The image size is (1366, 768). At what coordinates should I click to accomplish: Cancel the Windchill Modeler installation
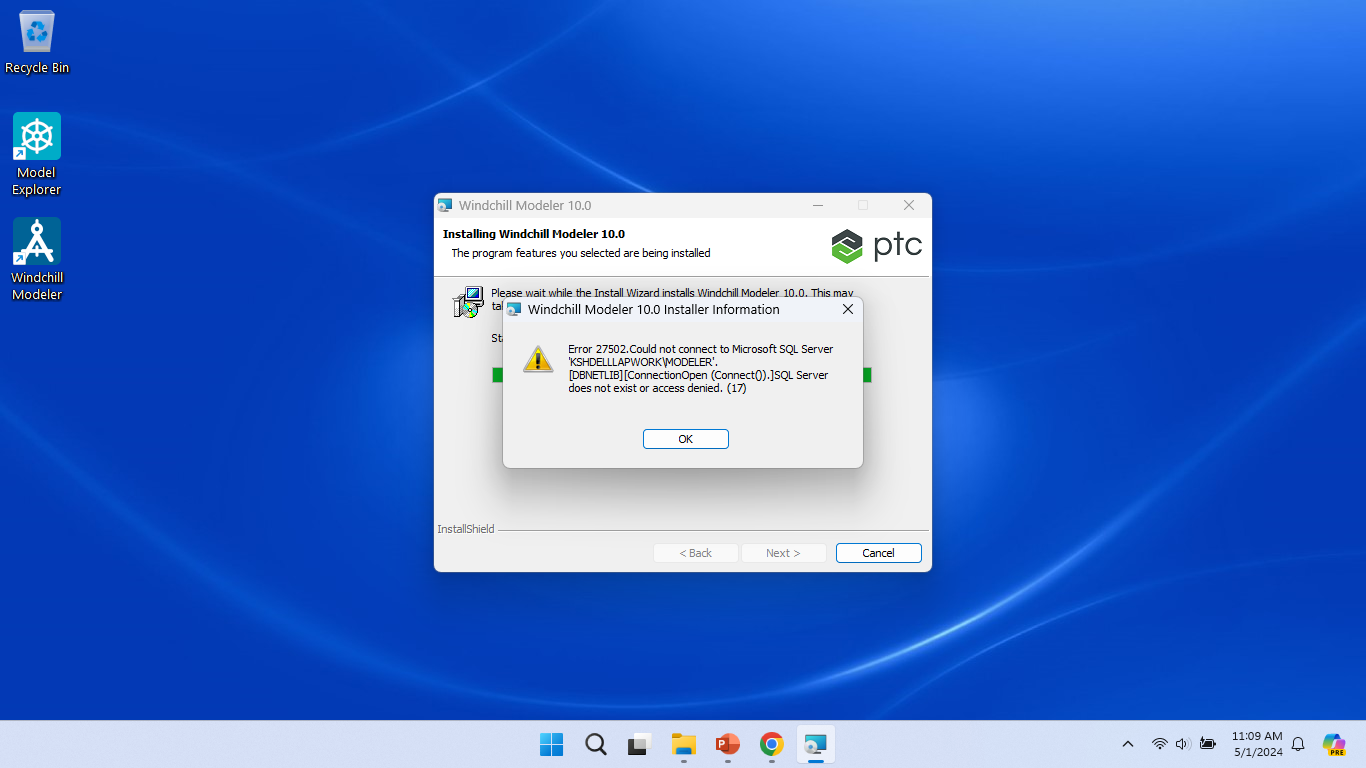tap(878, 552)
